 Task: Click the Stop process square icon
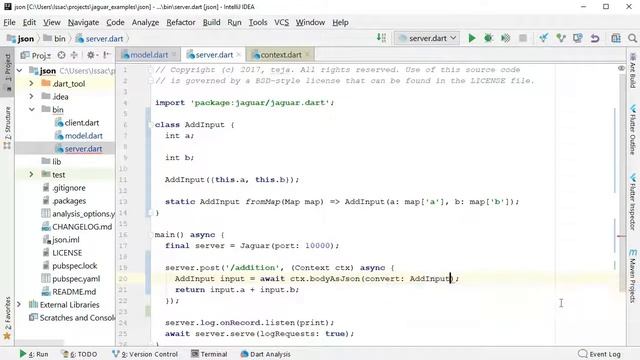[522, 38]
